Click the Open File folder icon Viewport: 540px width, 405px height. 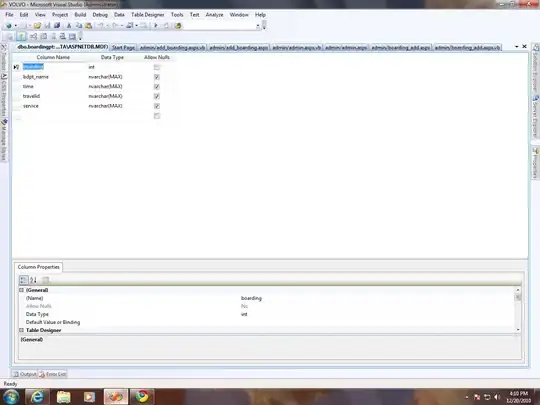click(x=37, y=25)
